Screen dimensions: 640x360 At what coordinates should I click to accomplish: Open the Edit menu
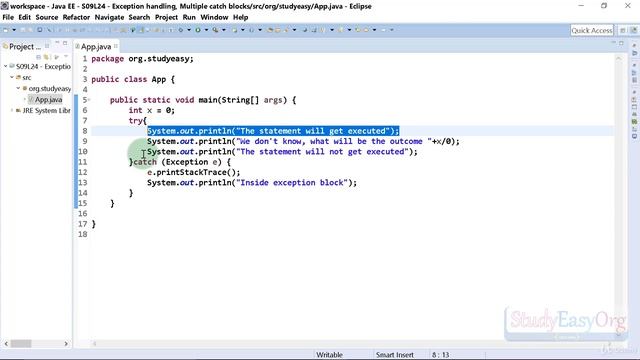(24, 17)
